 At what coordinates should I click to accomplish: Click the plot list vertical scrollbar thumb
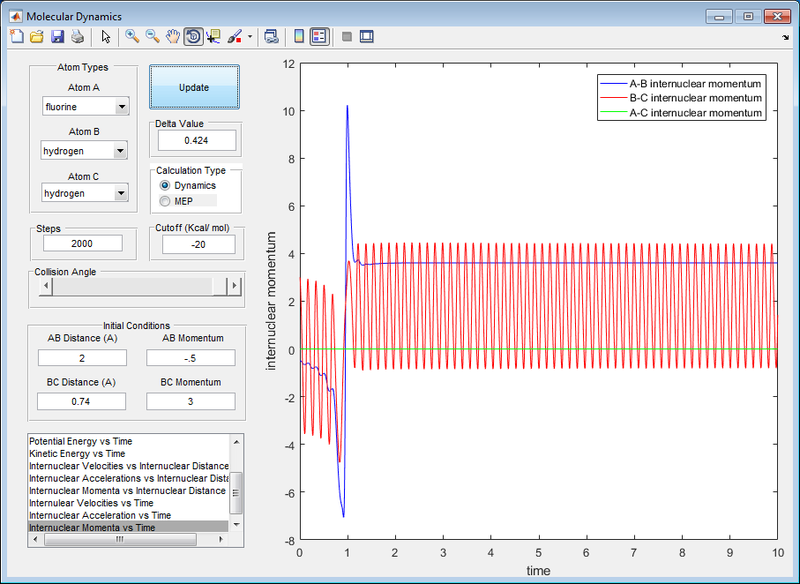[x=236, y=493]
